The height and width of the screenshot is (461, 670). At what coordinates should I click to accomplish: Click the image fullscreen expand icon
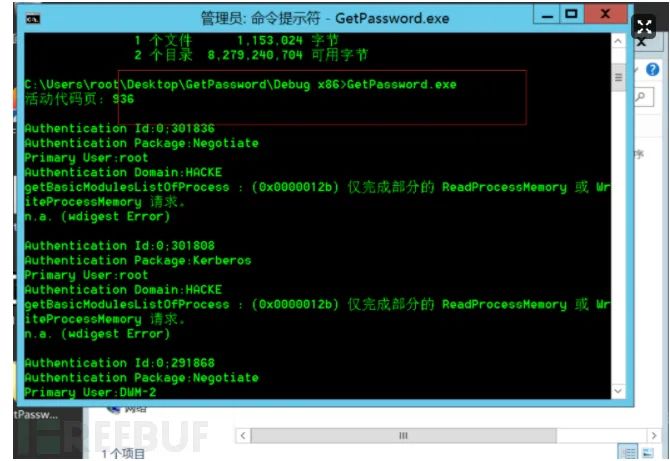click(644, 27)
